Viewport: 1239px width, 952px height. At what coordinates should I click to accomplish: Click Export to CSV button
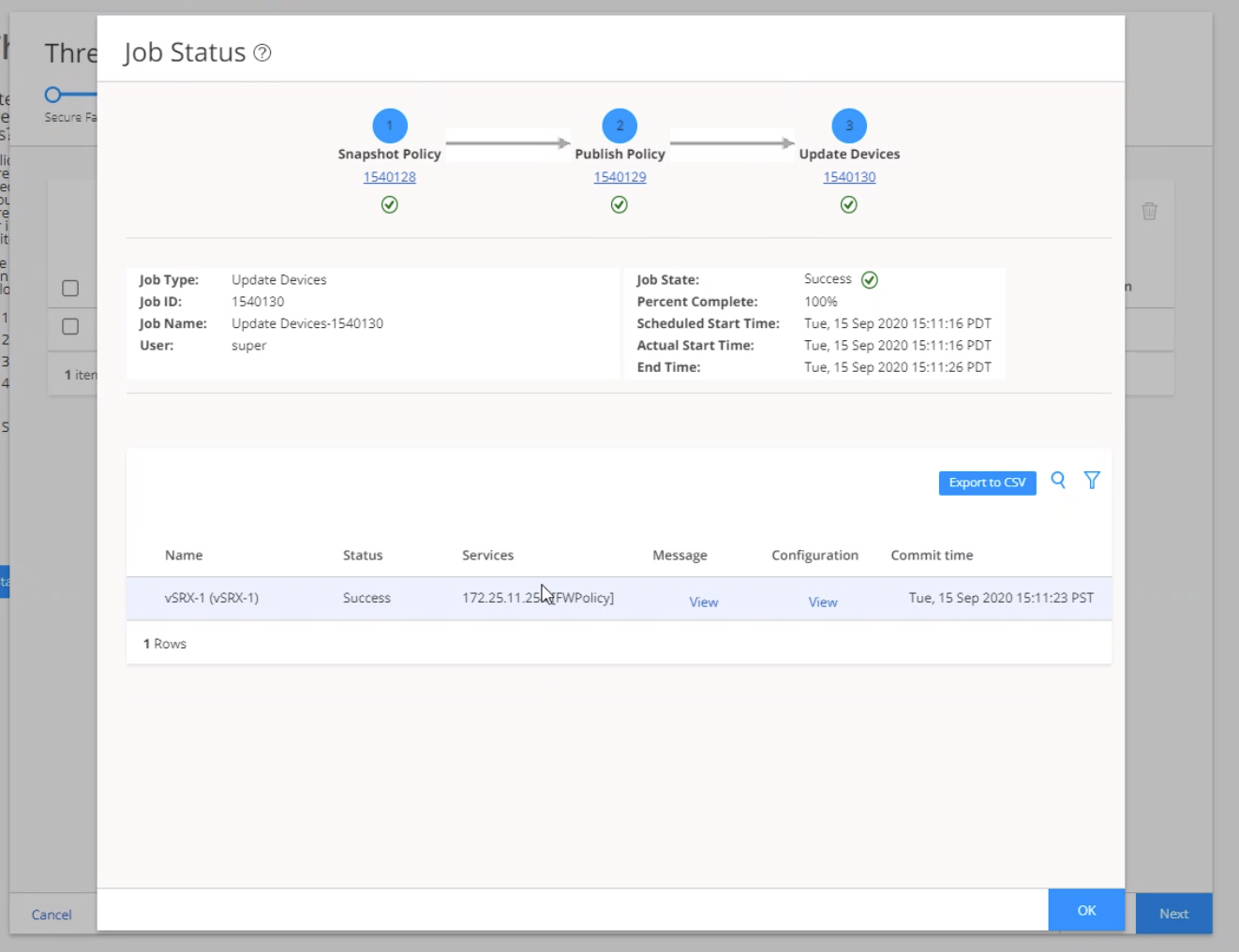point(987,483)
